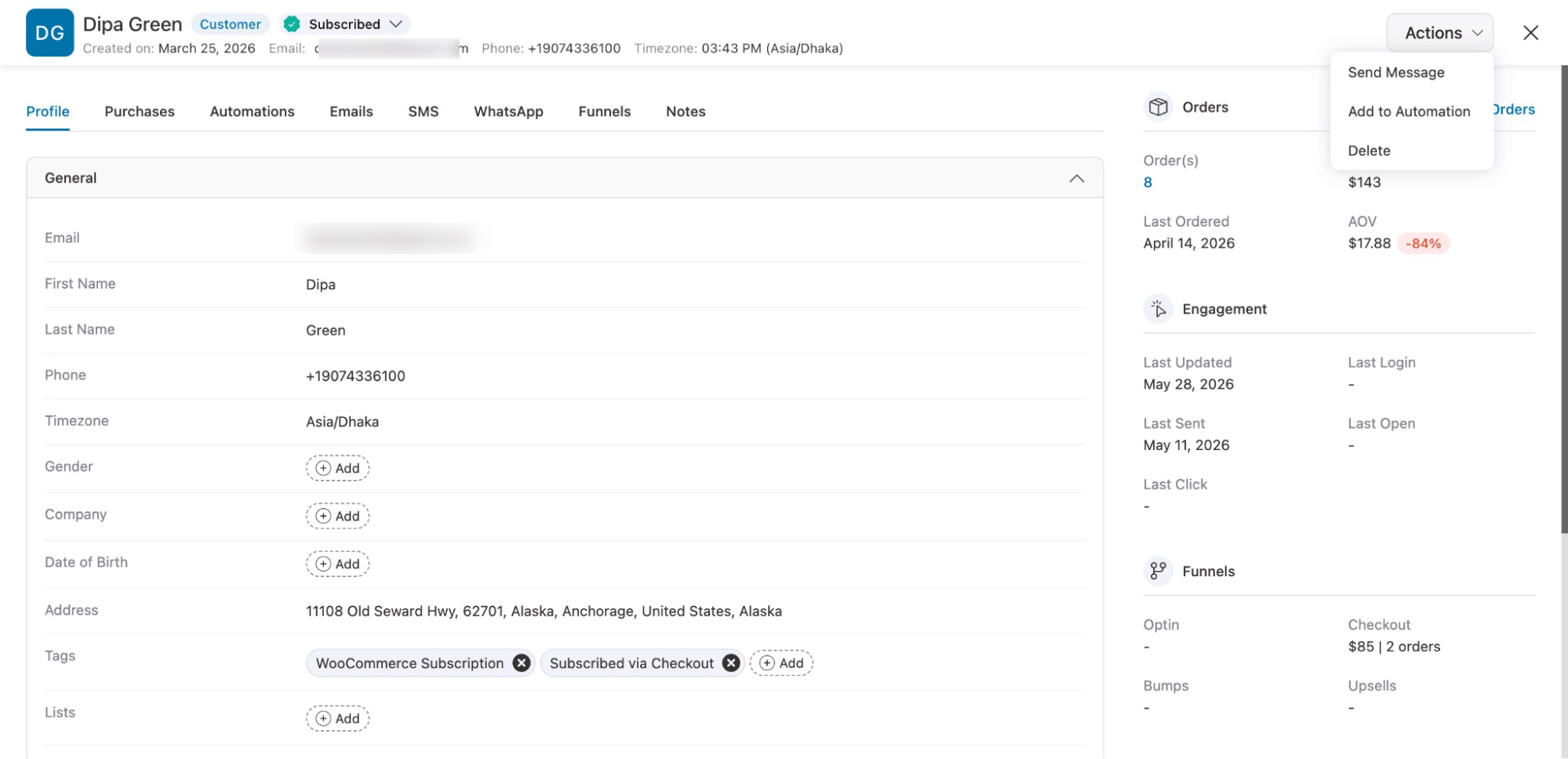Click Checkout value $85 | 2 orders
Screen dimensions: 1568x759
click(1394, 647)
